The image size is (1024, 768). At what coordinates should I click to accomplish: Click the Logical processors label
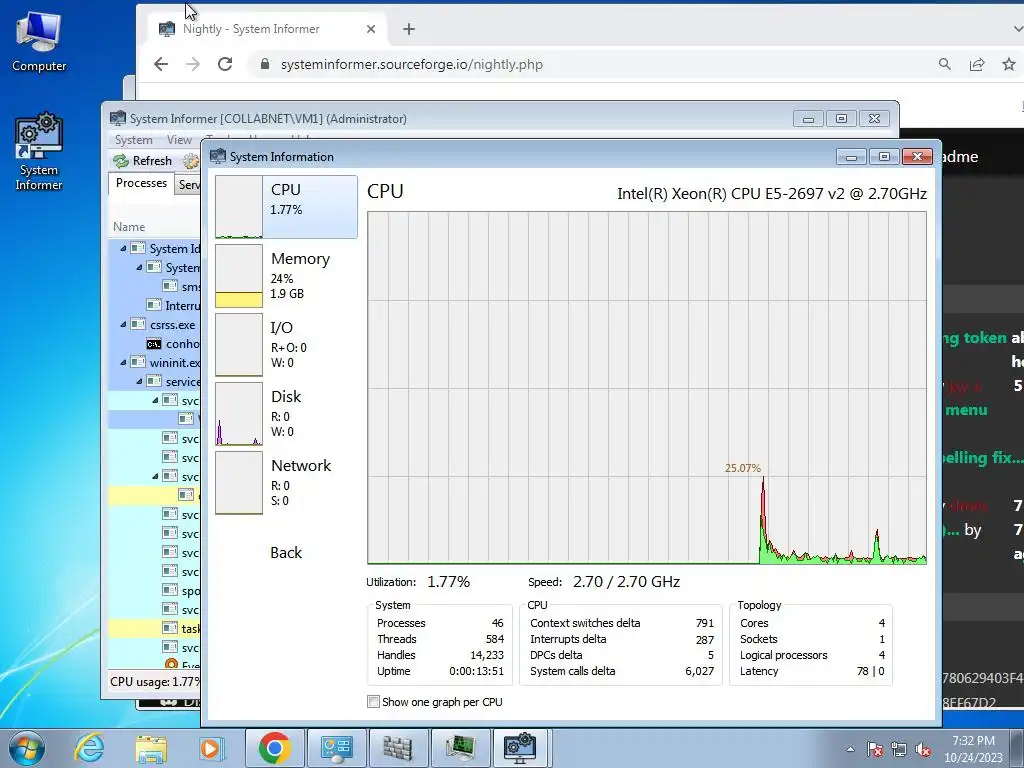point(784,655)
